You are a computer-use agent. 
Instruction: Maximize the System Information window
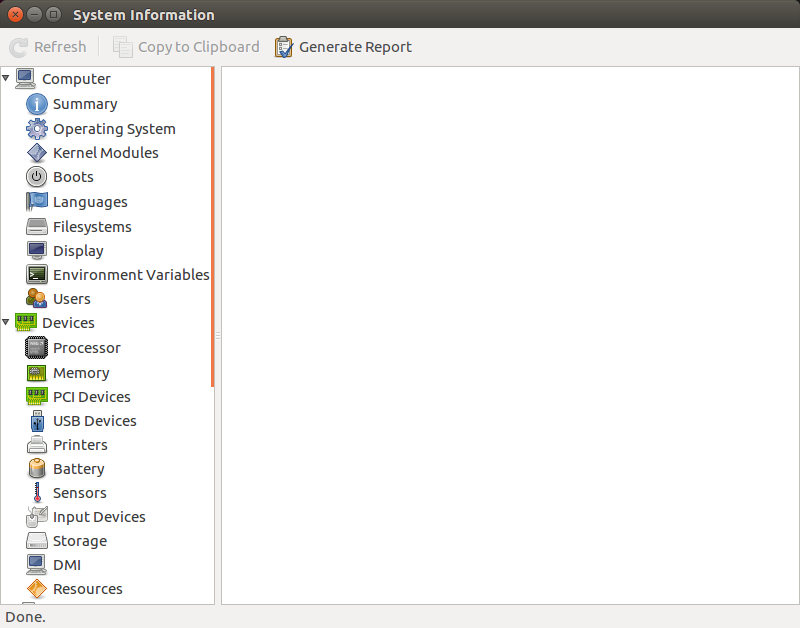click(53, 14)
